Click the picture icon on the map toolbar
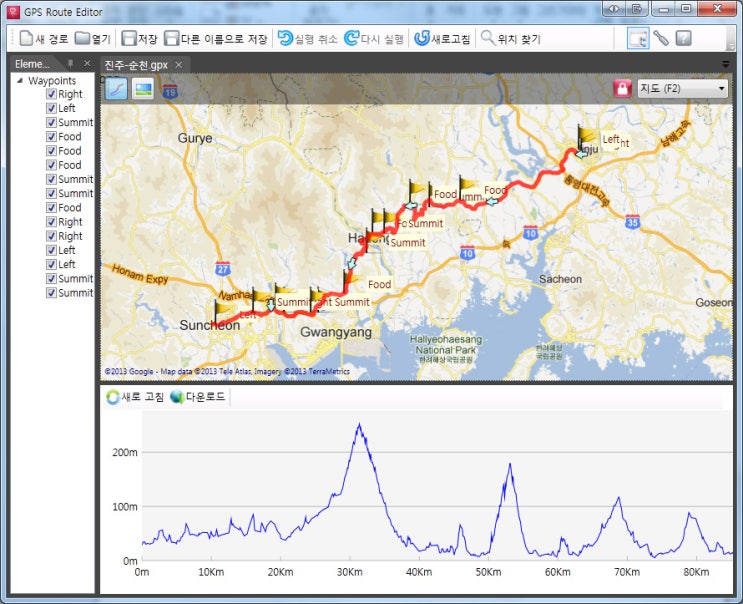743x604 pixels. pos(143,89)
